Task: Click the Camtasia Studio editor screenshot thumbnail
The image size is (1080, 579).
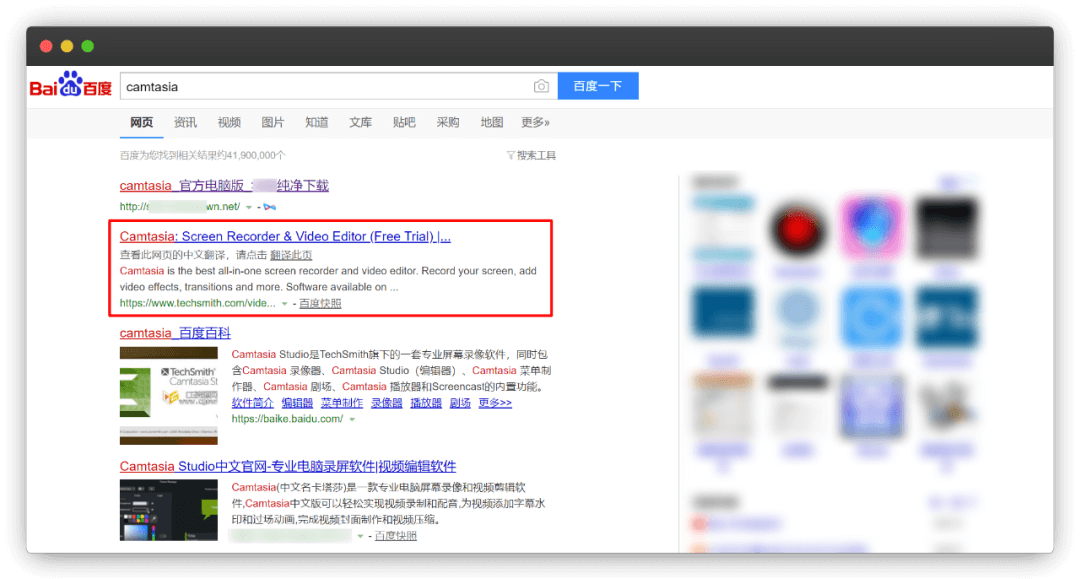Action: [169, 511]
